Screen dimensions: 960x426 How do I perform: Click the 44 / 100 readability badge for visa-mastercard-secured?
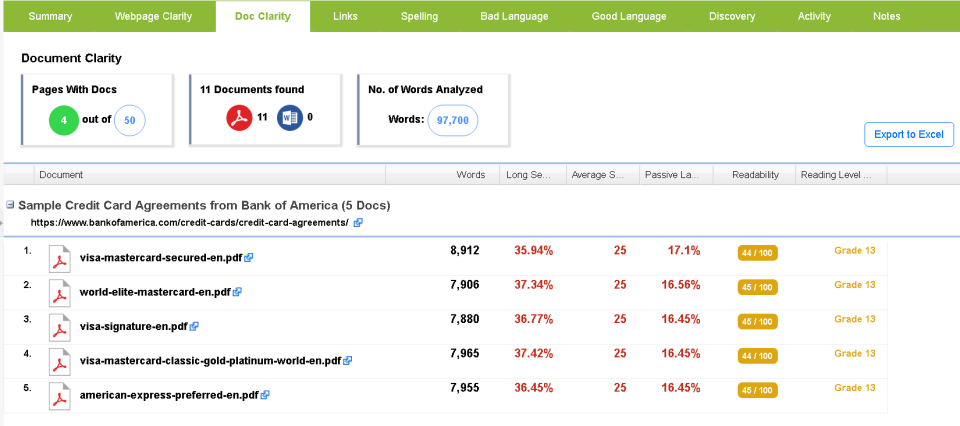click(x=757, y=253)
